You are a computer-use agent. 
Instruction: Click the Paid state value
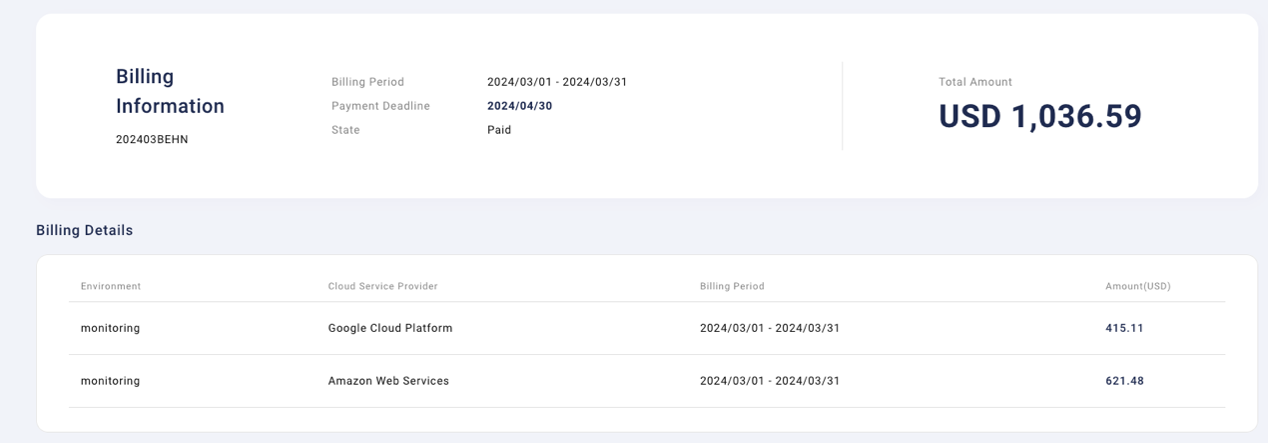coord(499,130)
